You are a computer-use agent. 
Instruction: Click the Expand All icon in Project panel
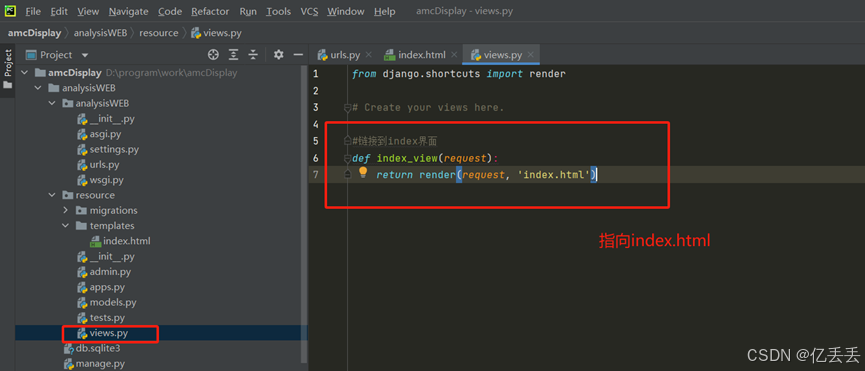point(234,55)
